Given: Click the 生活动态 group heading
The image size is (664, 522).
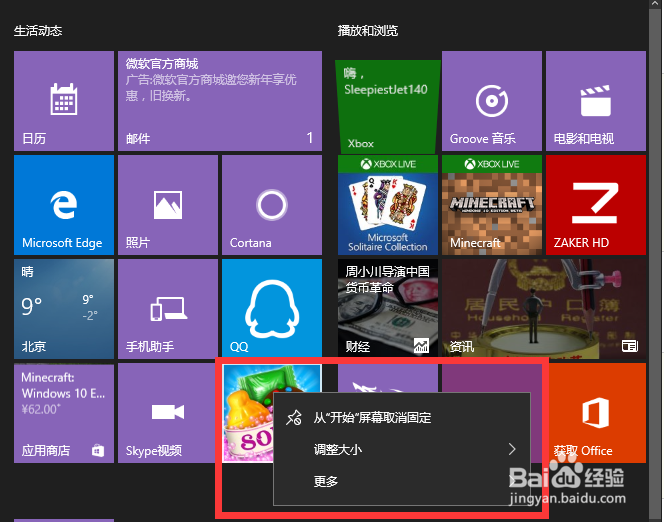Looking at the screenshot, I should (x=38, y=31).
